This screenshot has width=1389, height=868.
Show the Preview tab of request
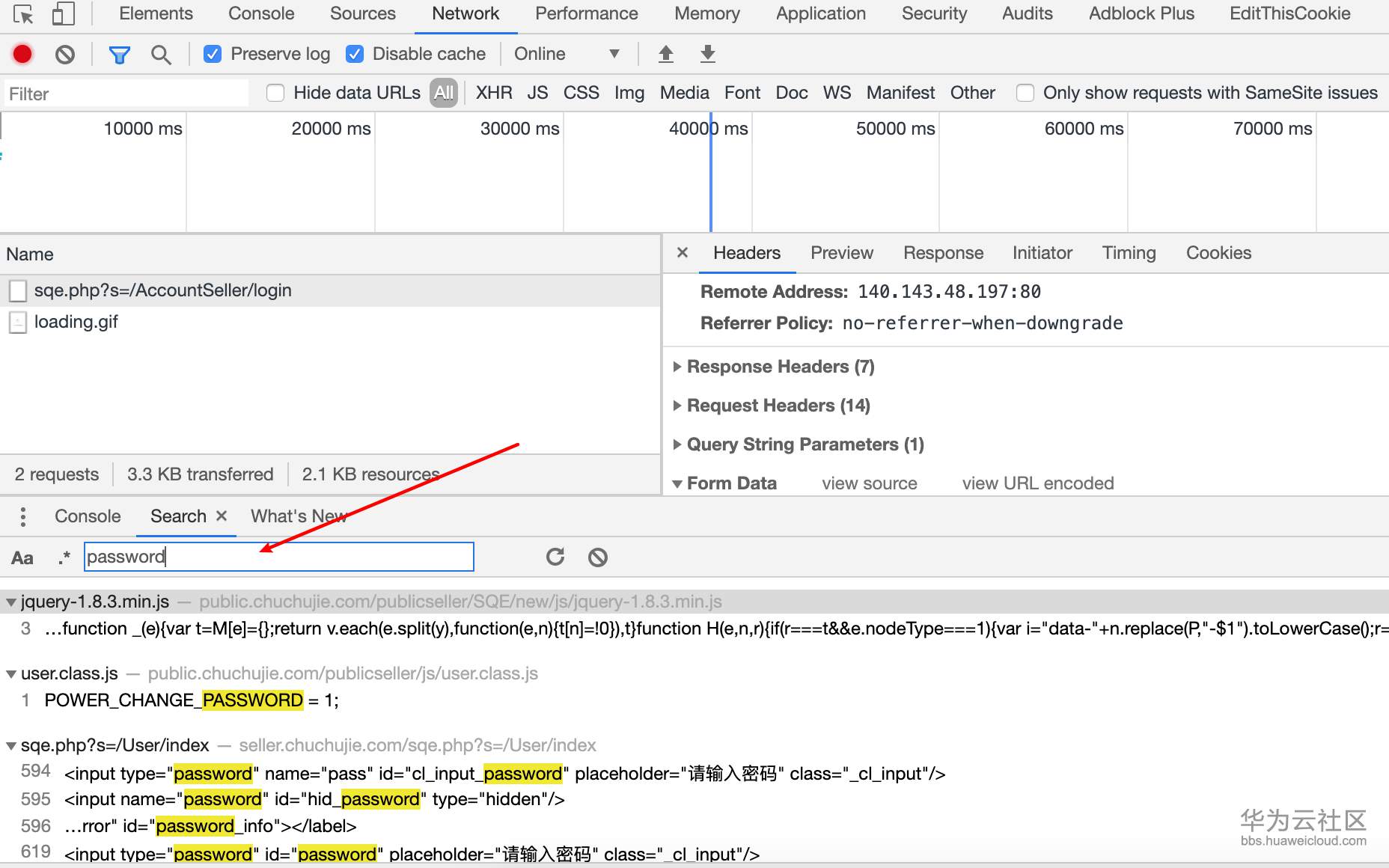click(x=842, y=253)
